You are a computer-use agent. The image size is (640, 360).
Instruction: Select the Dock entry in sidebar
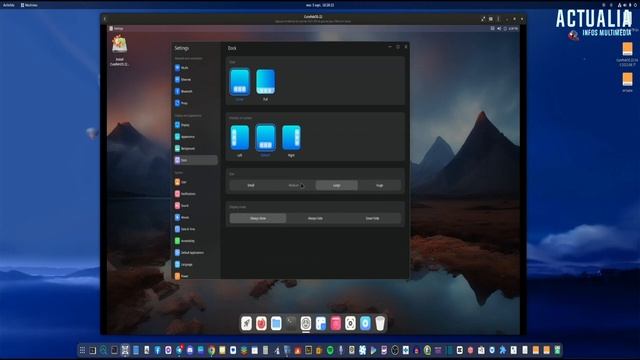pyautogui.click(x=195, y=160)
